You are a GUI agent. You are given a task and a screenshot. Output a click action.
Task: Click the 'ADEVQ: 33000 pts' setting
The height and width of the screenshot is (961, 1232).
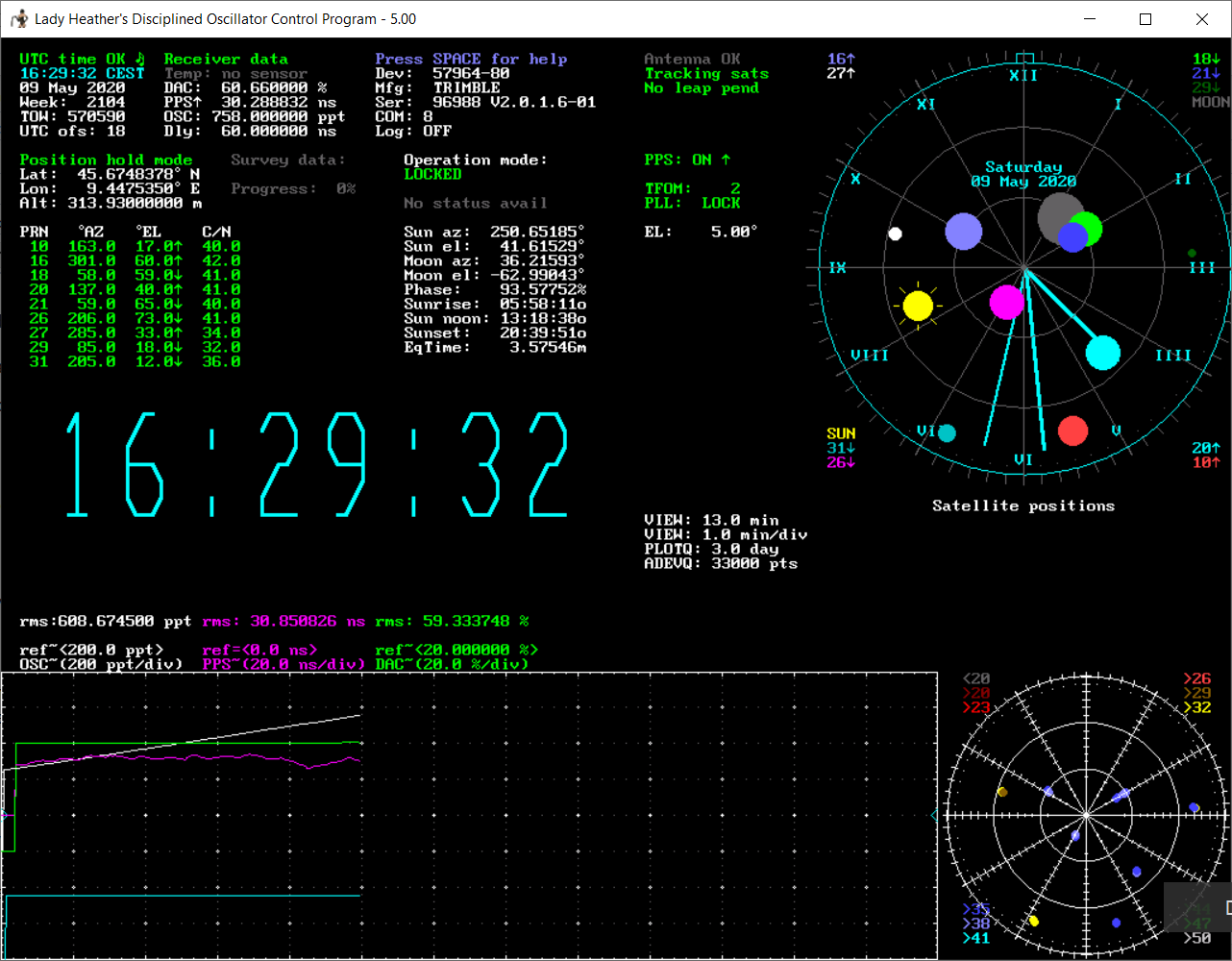721,564
